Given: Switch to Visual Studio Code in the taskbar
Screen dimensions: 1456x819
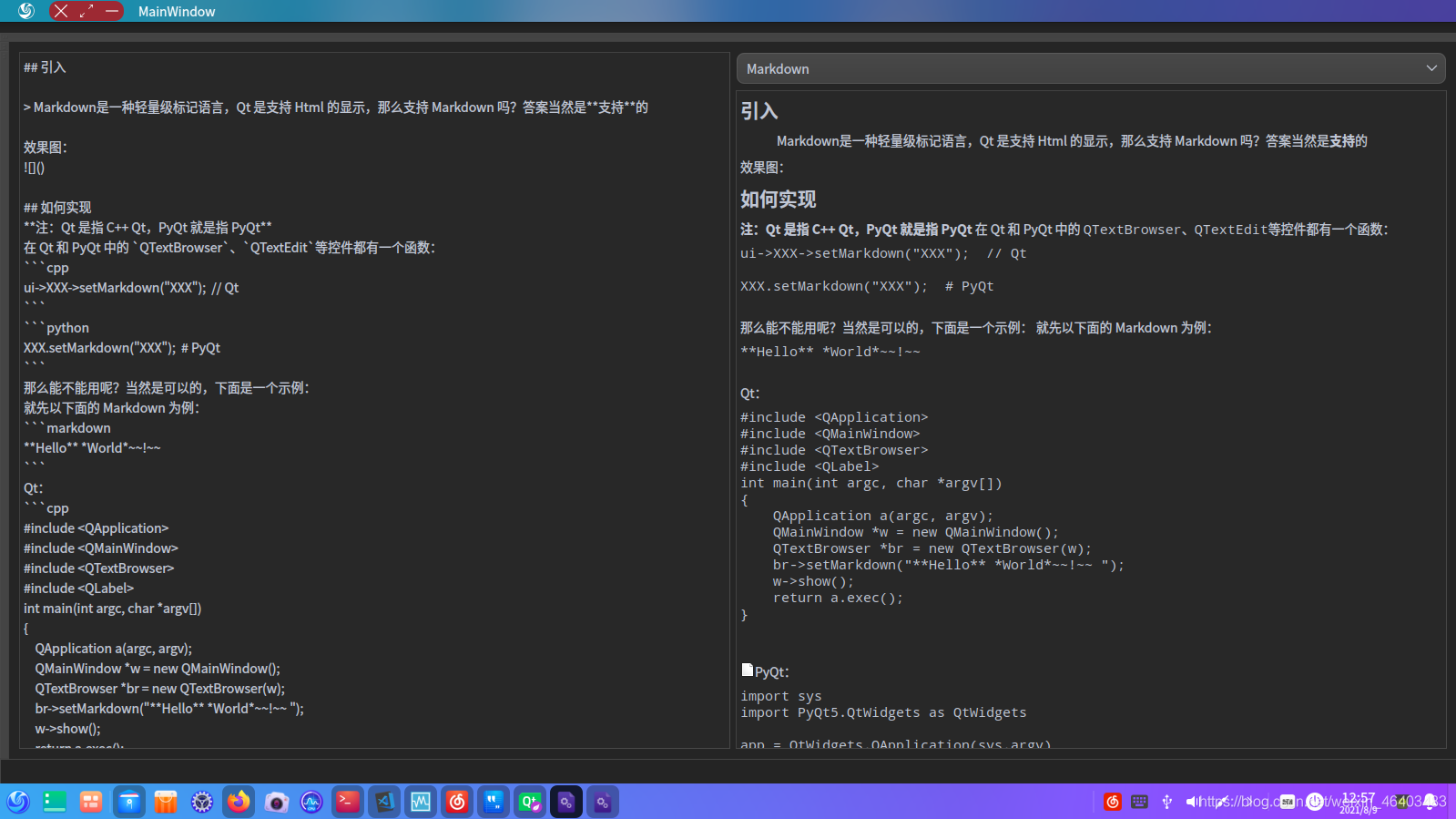Looking at the screenshot, I should point(384,802).
